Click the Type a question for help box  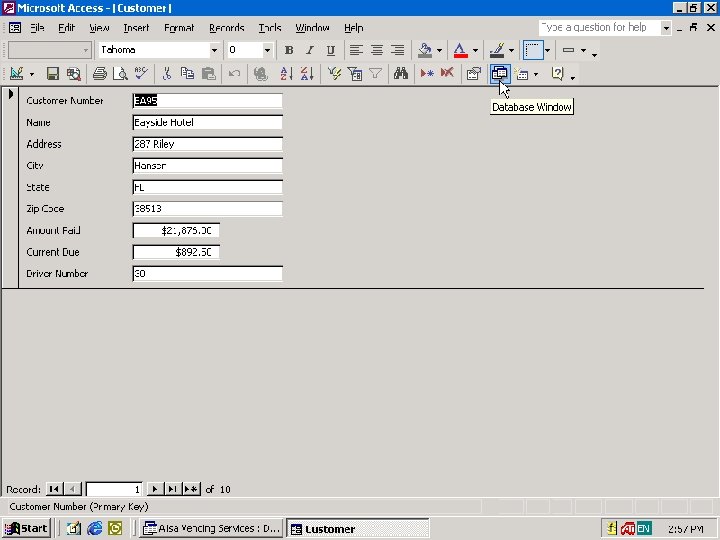[600, 28]
